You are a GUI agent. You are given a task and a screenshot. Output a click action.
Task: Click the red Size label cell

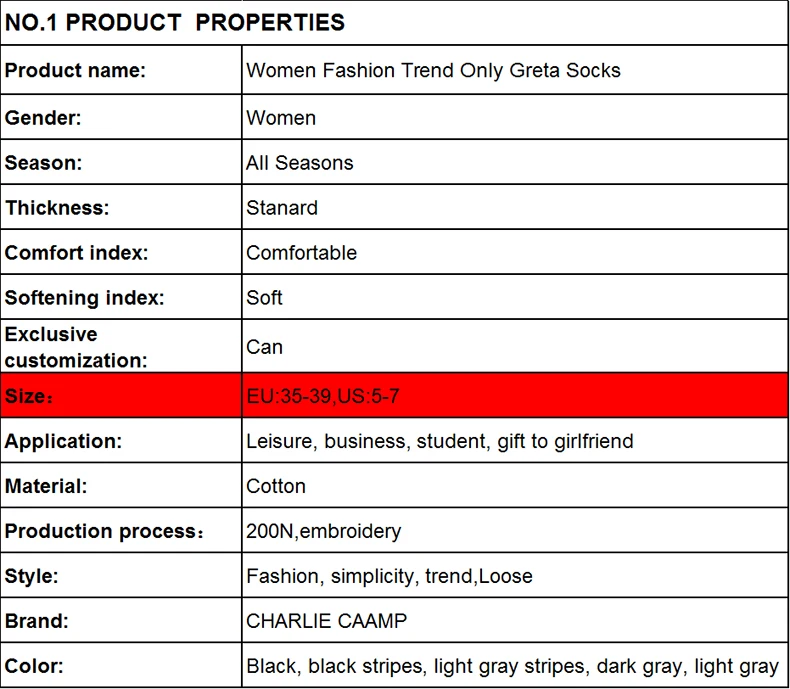point(121,395)
